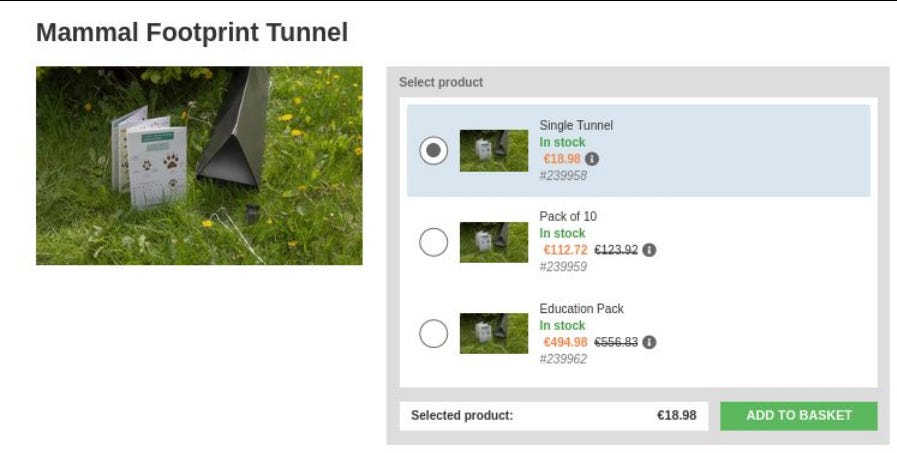Click the Education Pack product name
The height and width of the screenshot is (453, 897).
point(581,308)
